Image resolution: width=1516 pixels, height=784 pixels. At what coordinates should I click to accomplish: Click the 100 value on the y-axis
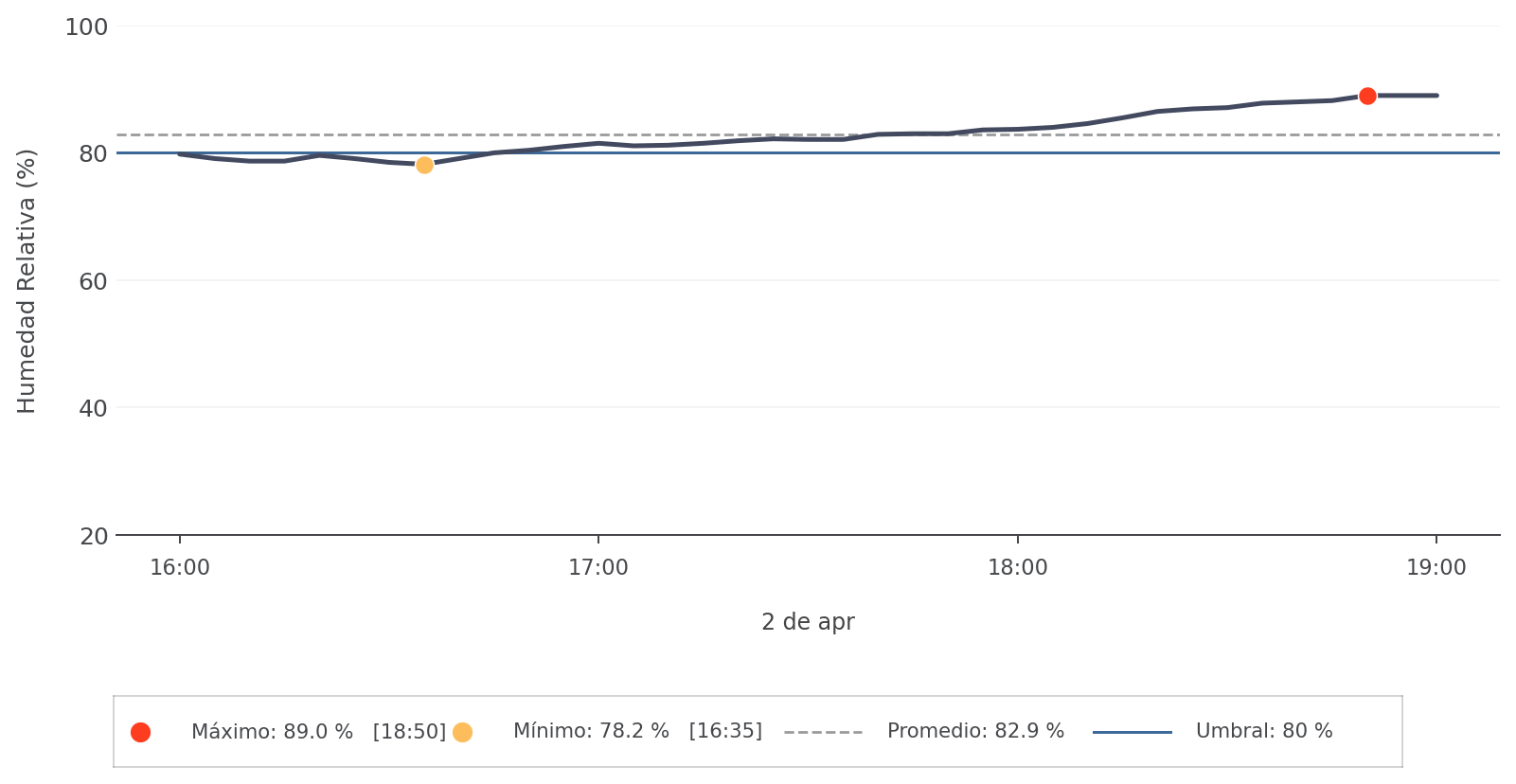86,27
